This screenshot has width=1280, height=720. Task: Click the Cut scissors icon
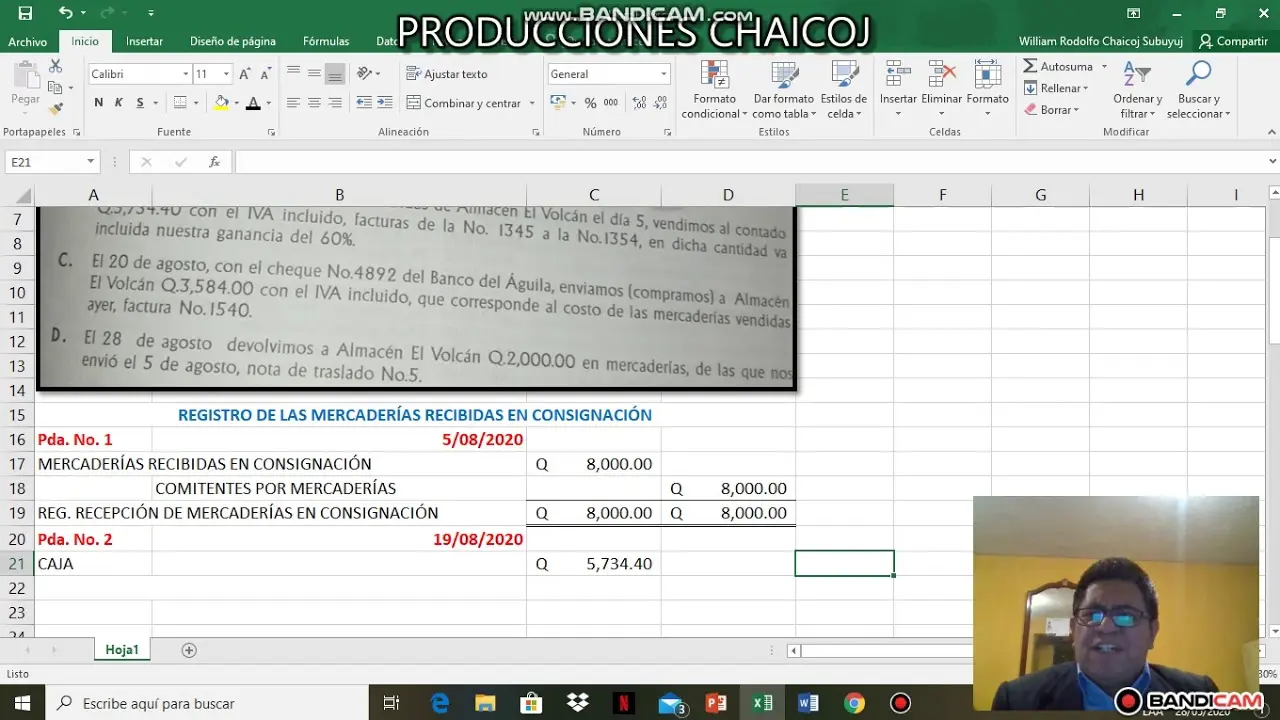[55, 66]
